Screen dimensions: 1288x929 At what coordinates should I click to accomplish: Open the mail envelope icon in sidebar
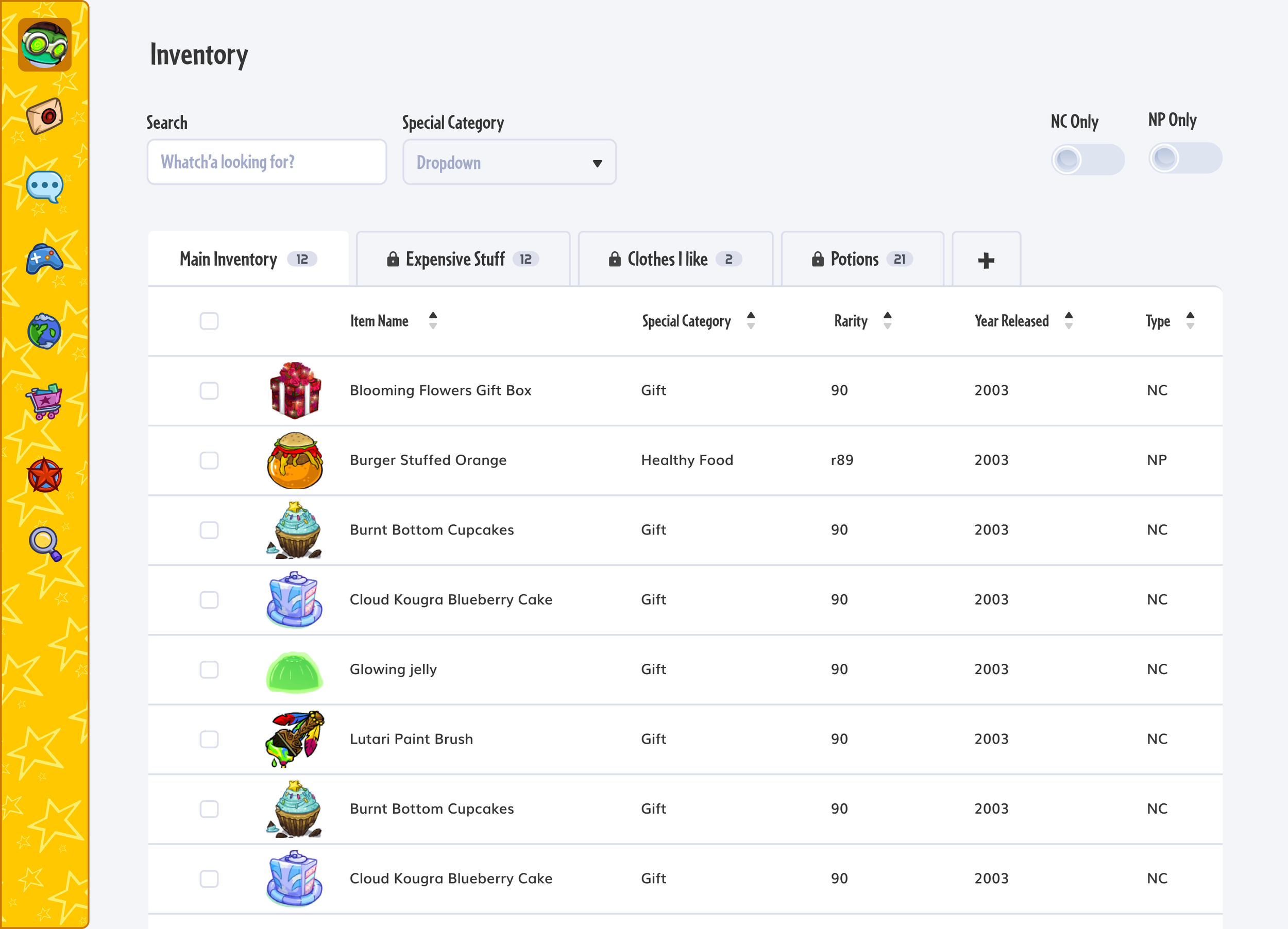(44, 116)
